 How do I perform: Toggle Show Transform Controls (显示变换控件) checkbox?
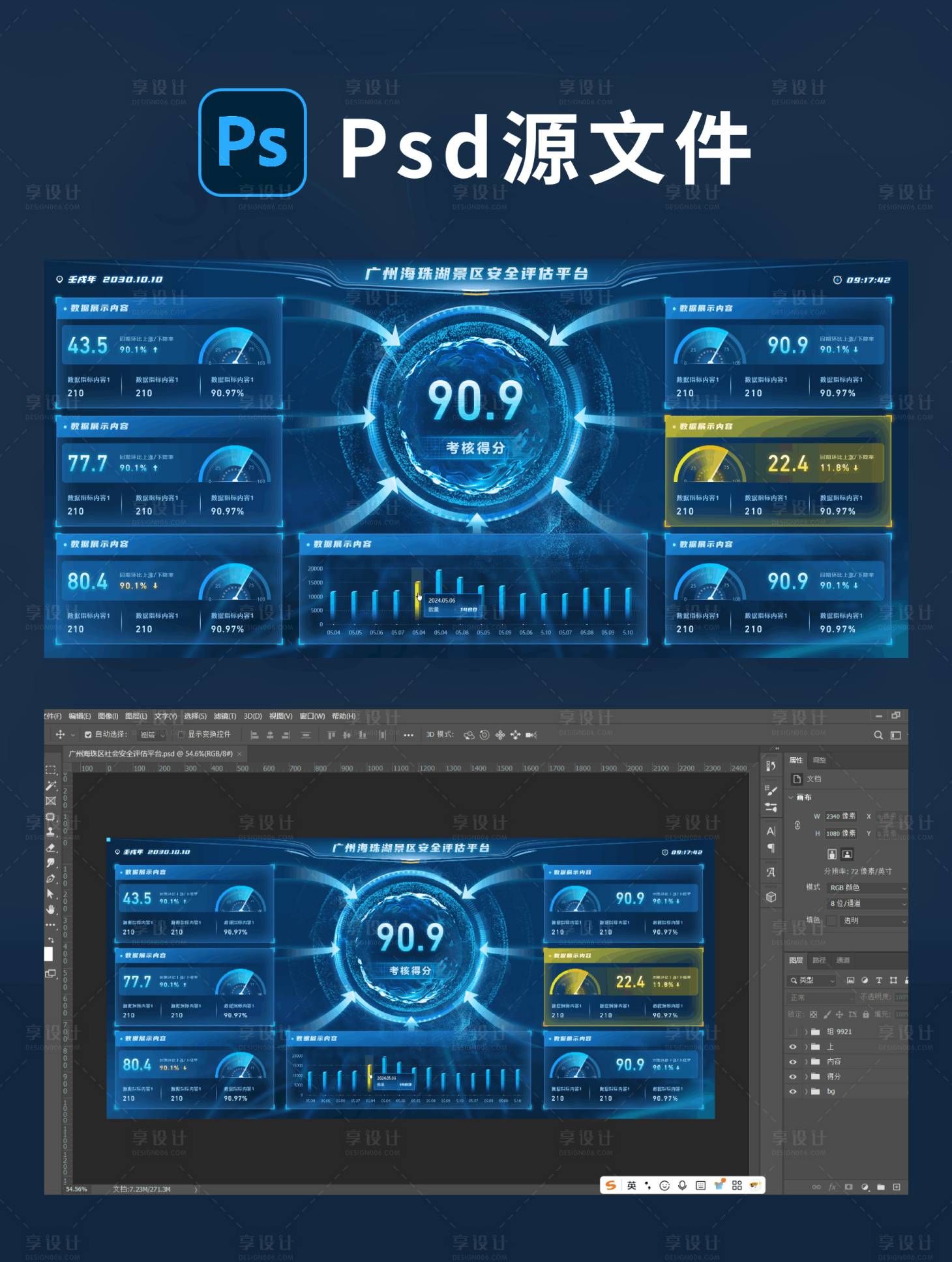[181, 734]
